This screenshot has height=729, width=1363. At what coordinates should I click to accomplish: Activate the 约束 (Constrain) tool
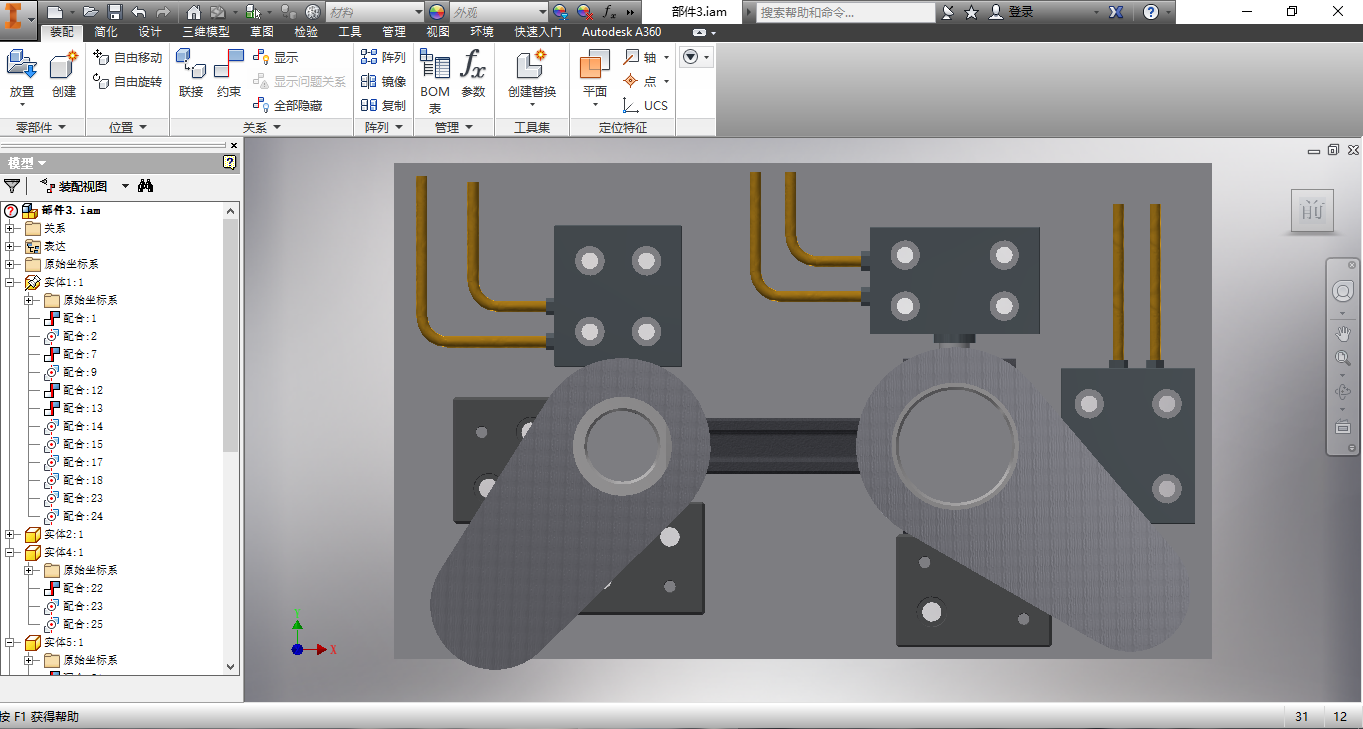pos(229,74)
